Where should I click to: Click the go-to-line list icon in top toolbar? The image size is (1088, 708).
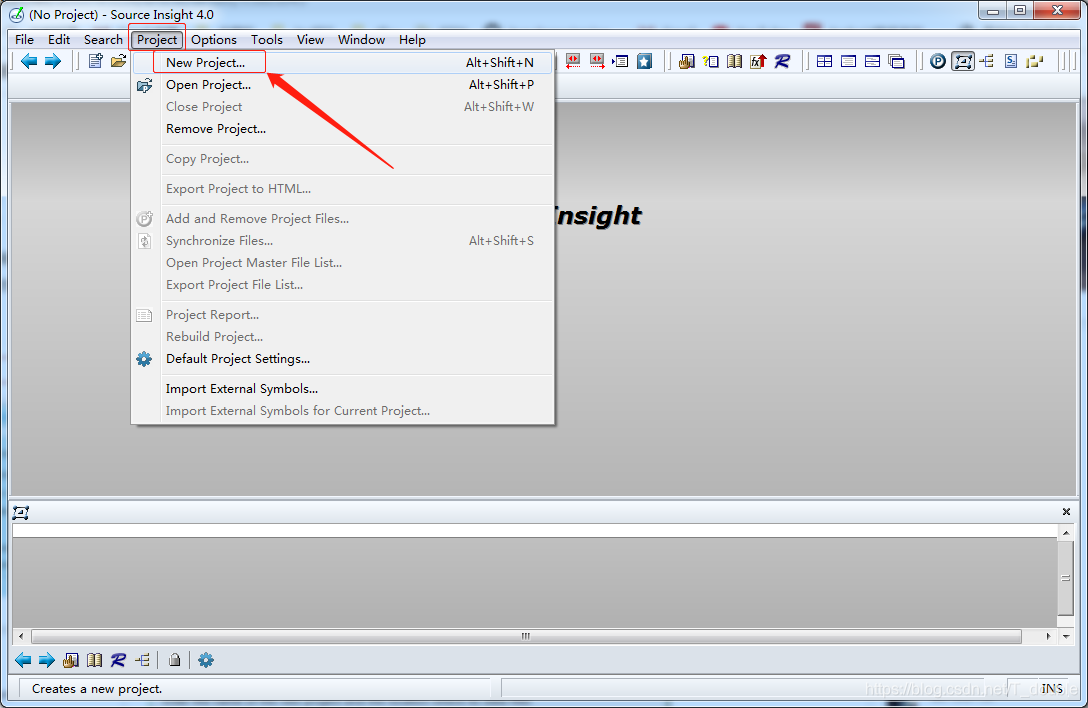point(620,61)
